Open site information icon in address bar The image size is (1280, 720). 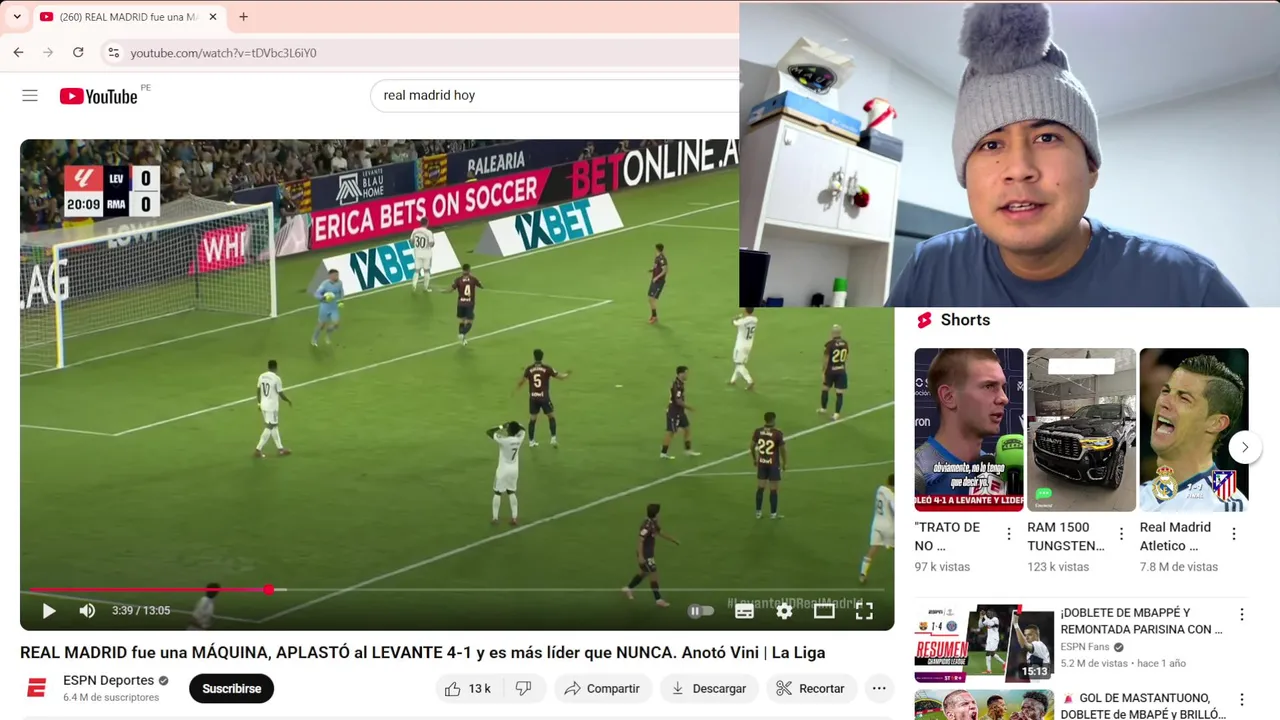114,53
